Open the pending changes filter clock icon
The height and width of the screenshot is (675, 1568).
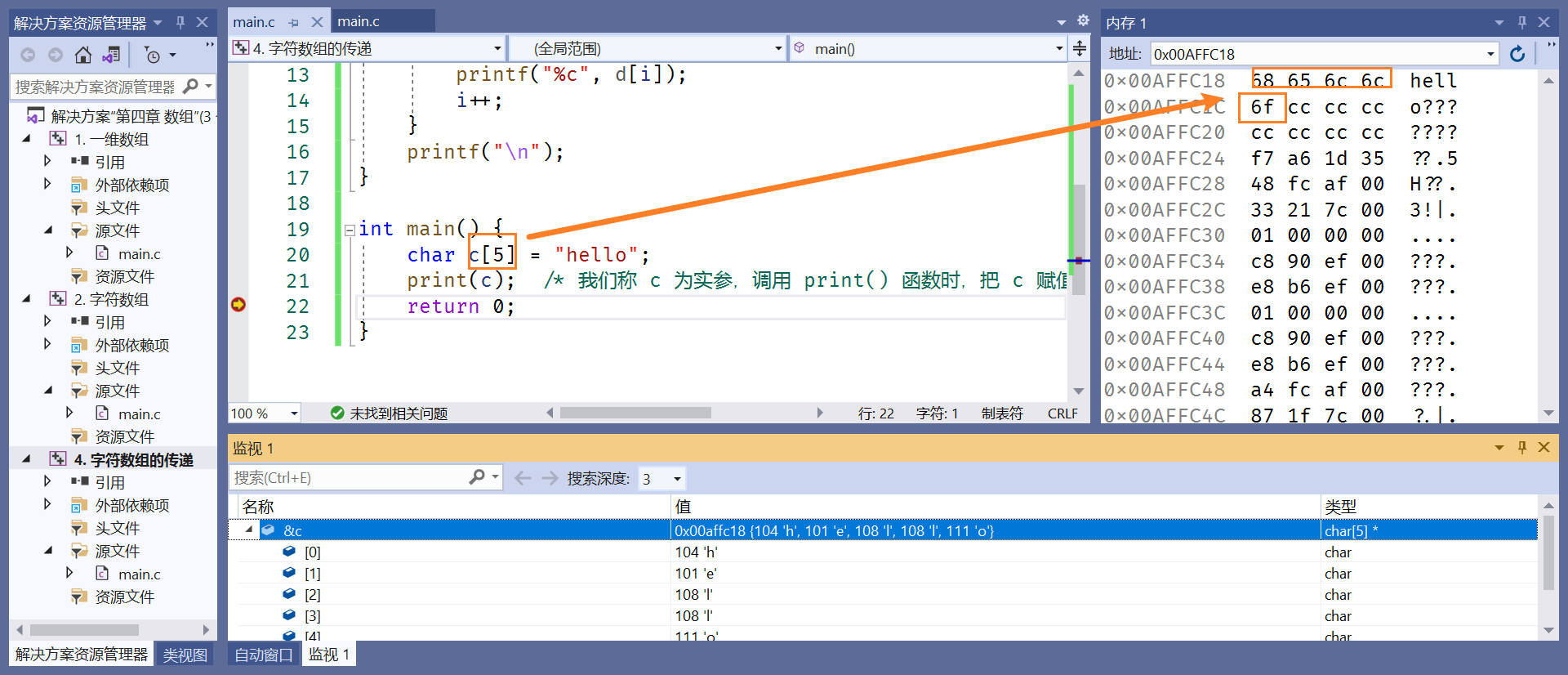coord(152,55)
